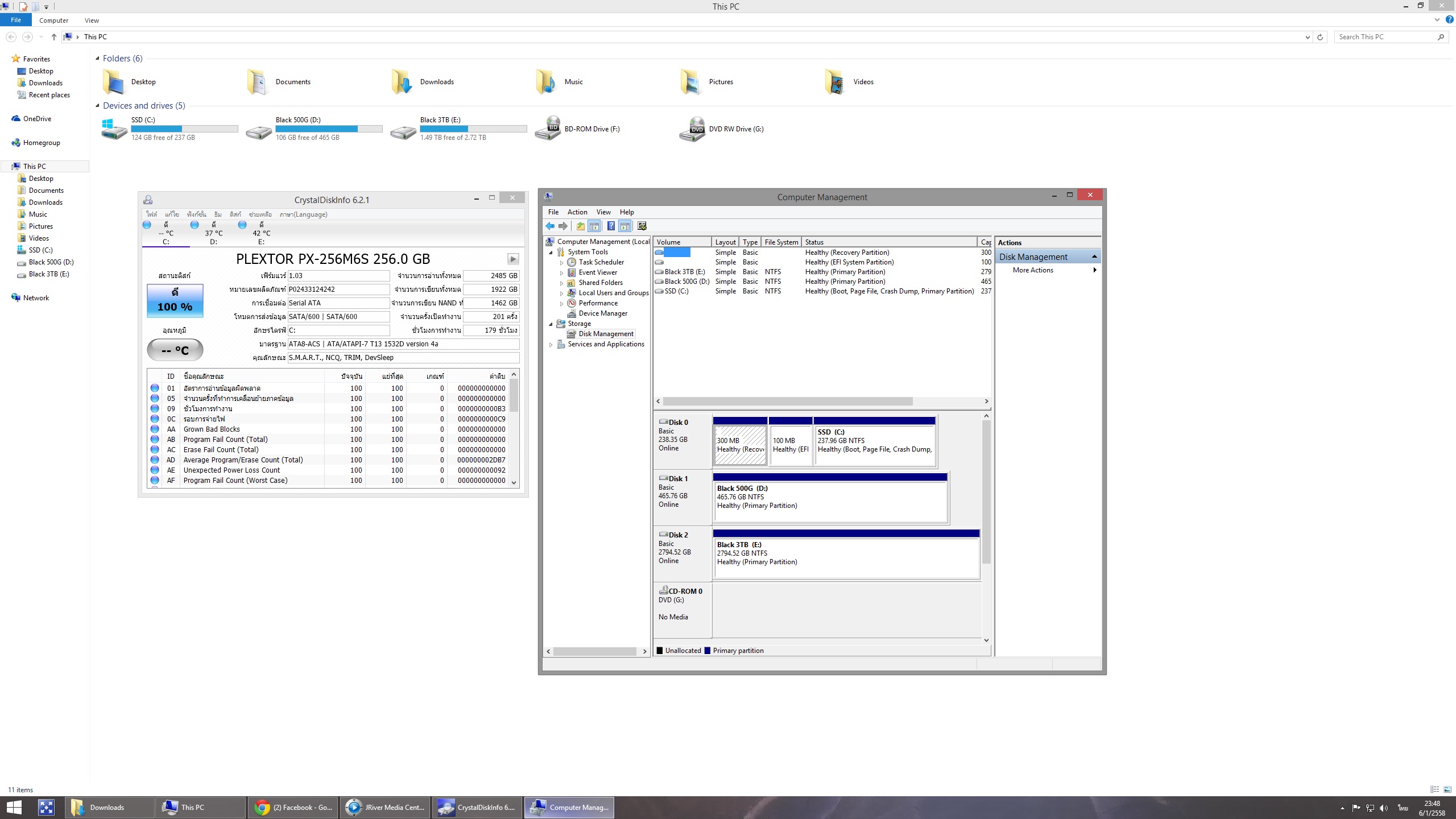Toggle Show/Hide Console Tree toolbar button
1456x819 pixels.
click(594, 226)
